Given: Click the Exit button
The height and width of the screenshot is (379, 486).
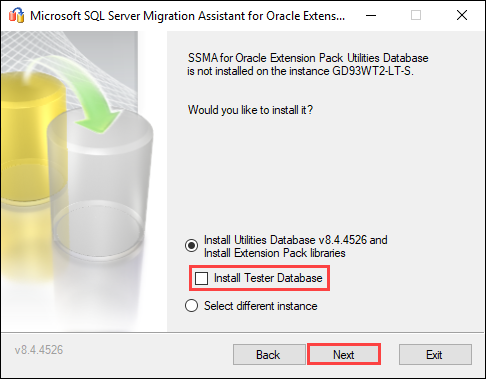Looking at the screenshot, I should [x=435, y=354].
